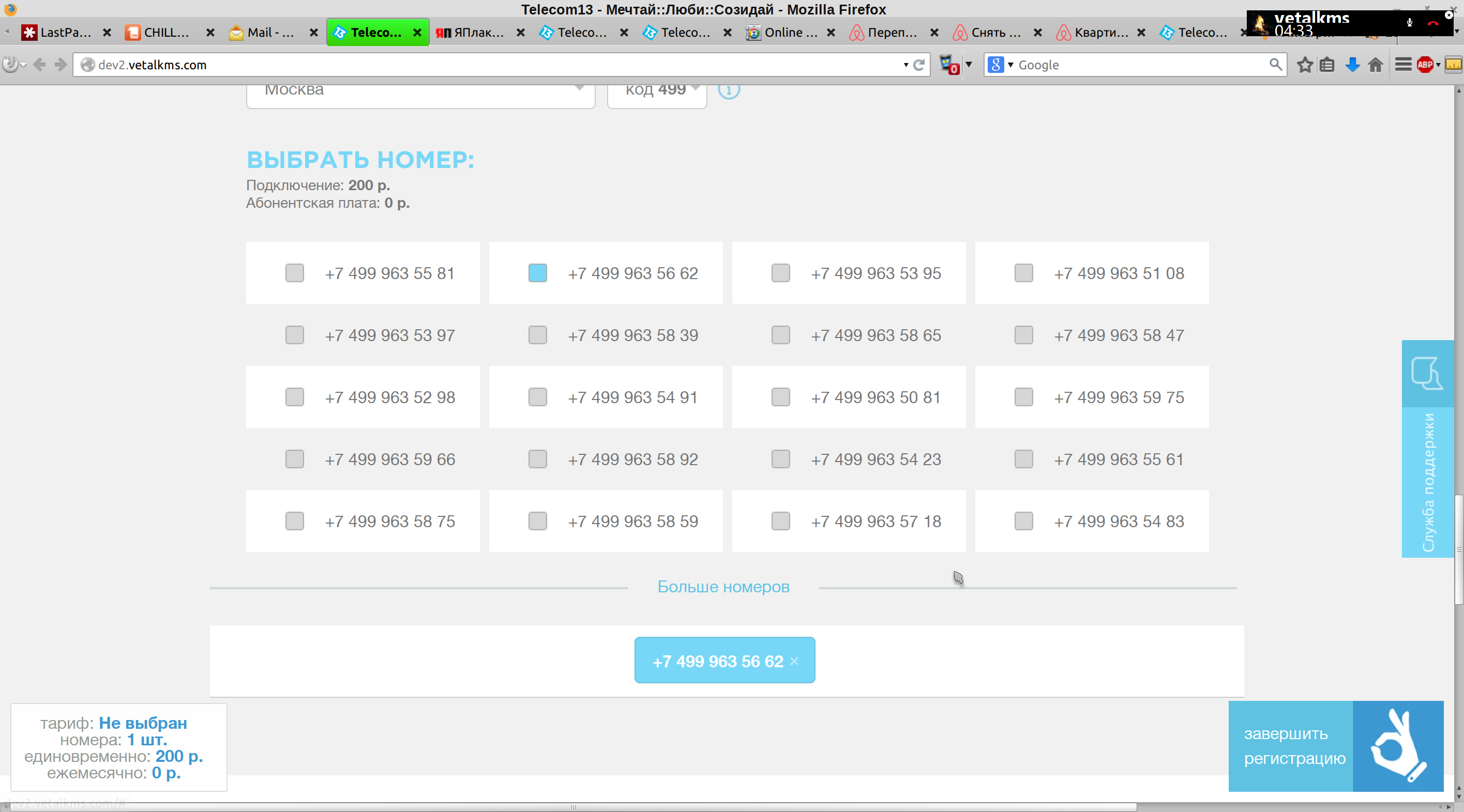Check the box for +7 499 963 59 66
1464x812 pixels.
tap(294, 459)
